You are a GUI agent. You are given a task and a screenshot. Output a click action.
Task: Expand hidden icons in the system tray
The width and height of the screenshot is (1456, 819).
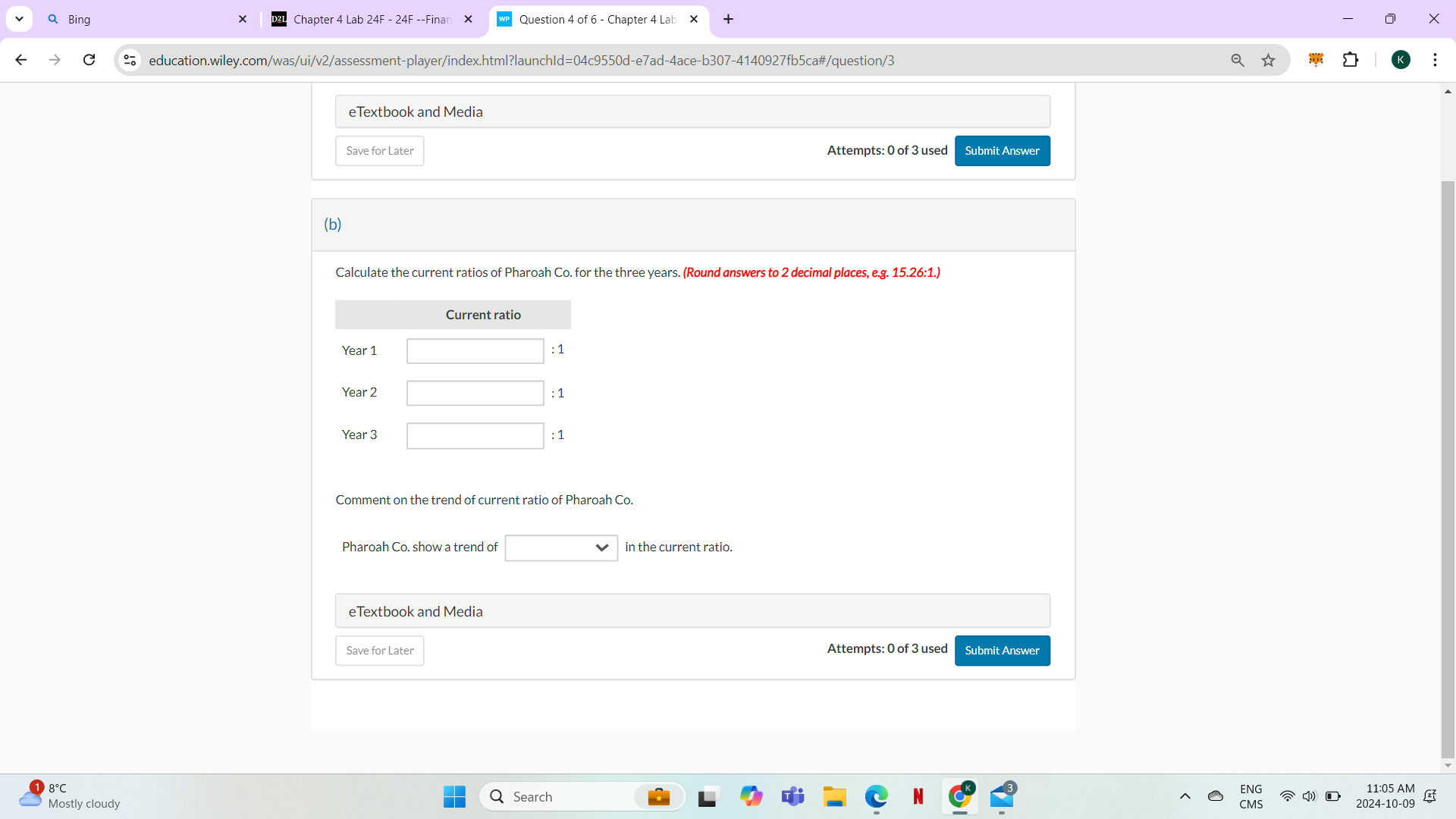click(1185, 796)
